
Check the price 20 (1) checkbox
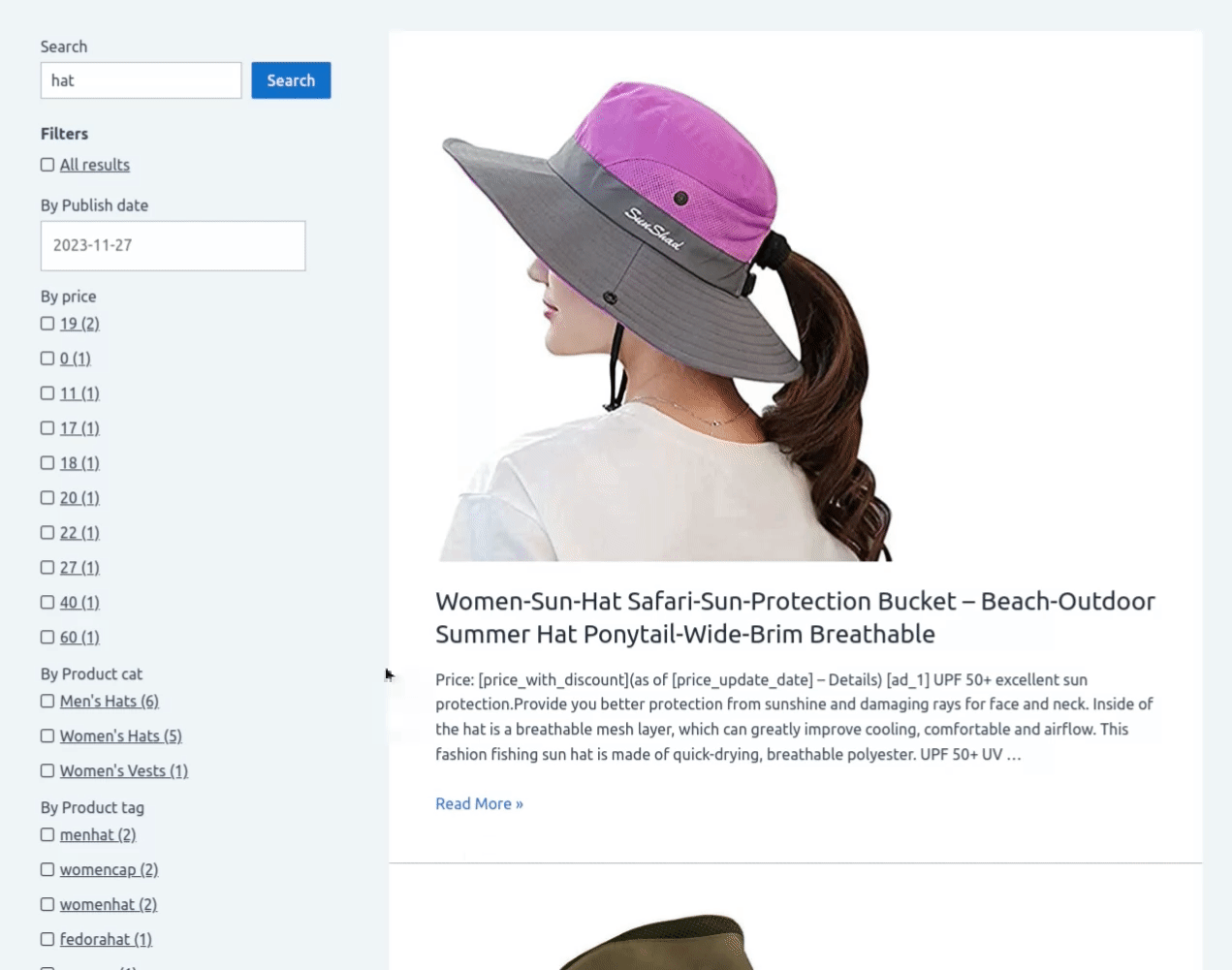[47, 498]
